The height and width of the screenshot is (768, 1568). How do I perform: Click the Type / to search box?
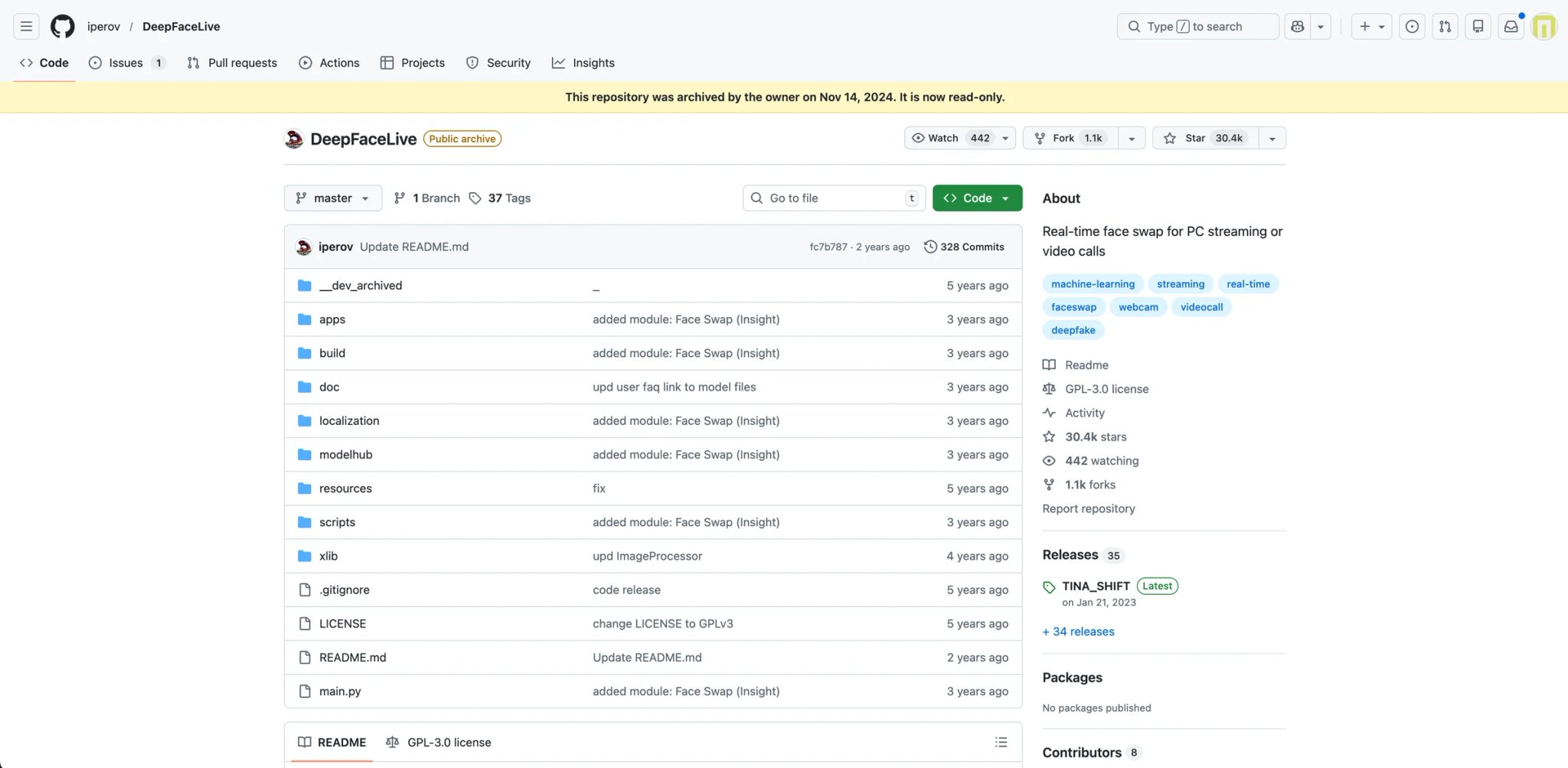coord(1197,26)
